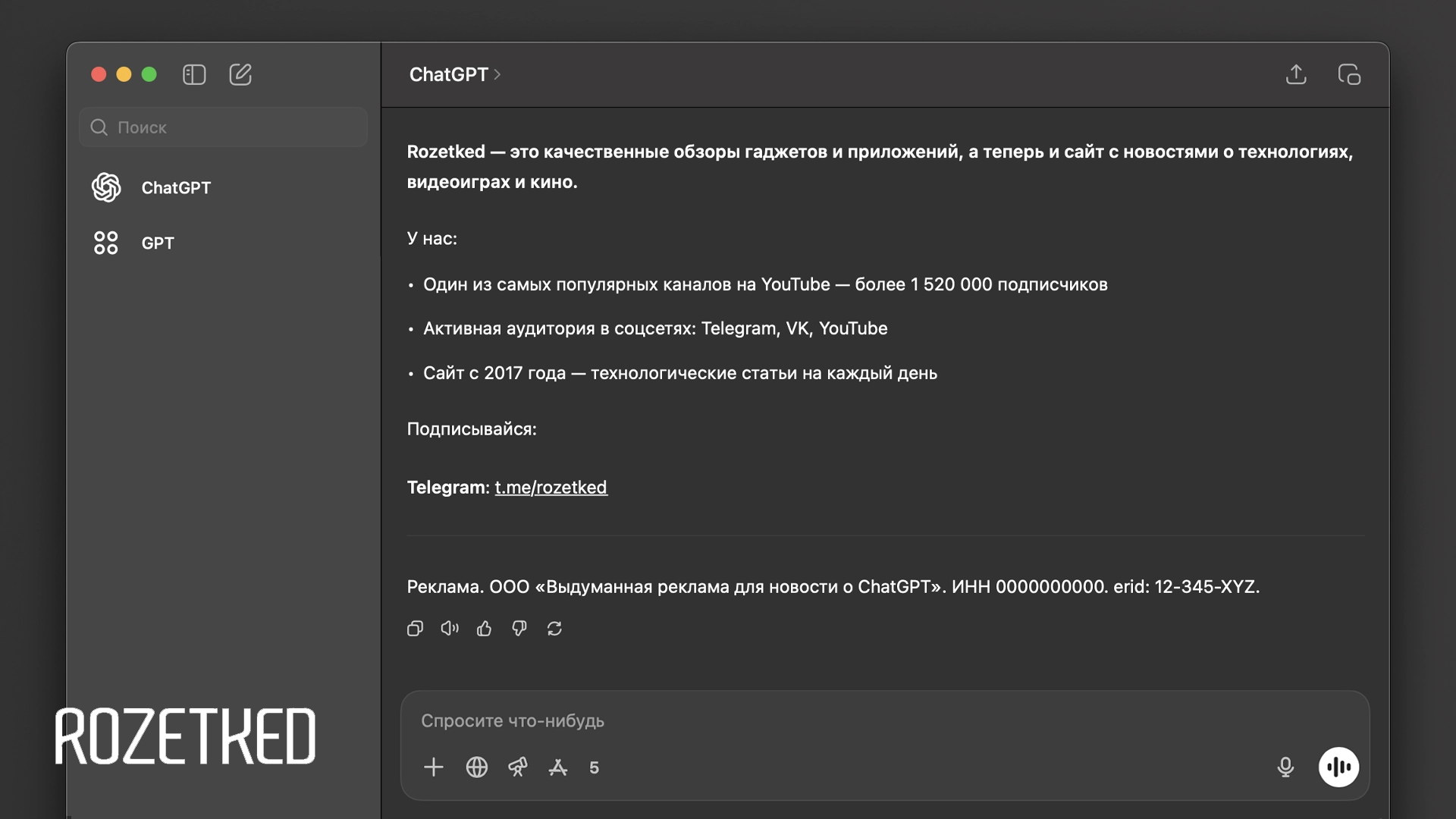This screenshot has width=1456, height=819.
Task: Rate the response with thumbs down
Action: pyautogui.click(x=519, y=629)
